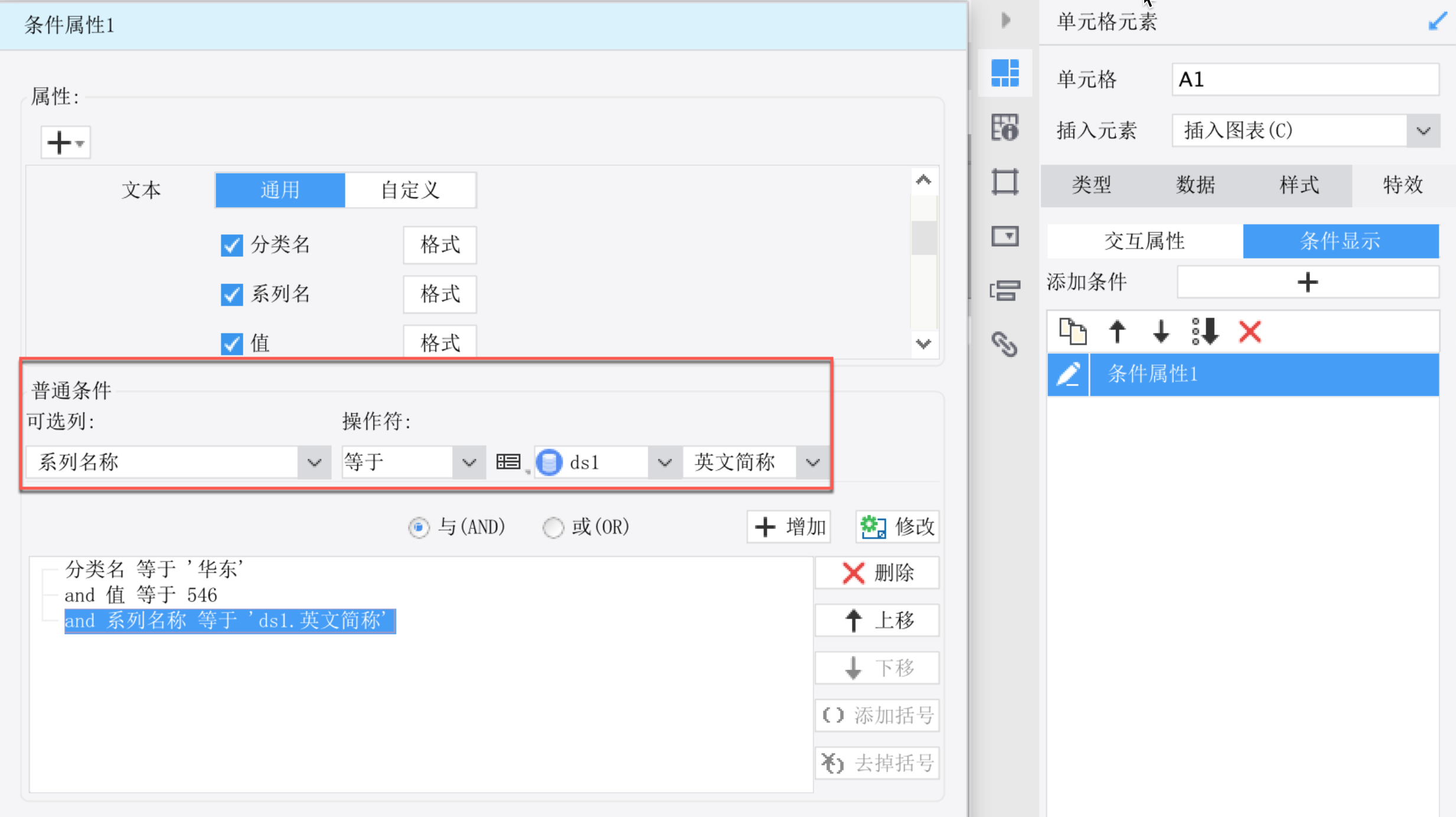Click the cell element grid icon in sidebar
Viewport: 1456px width, 817px height.
(1005, 73)
